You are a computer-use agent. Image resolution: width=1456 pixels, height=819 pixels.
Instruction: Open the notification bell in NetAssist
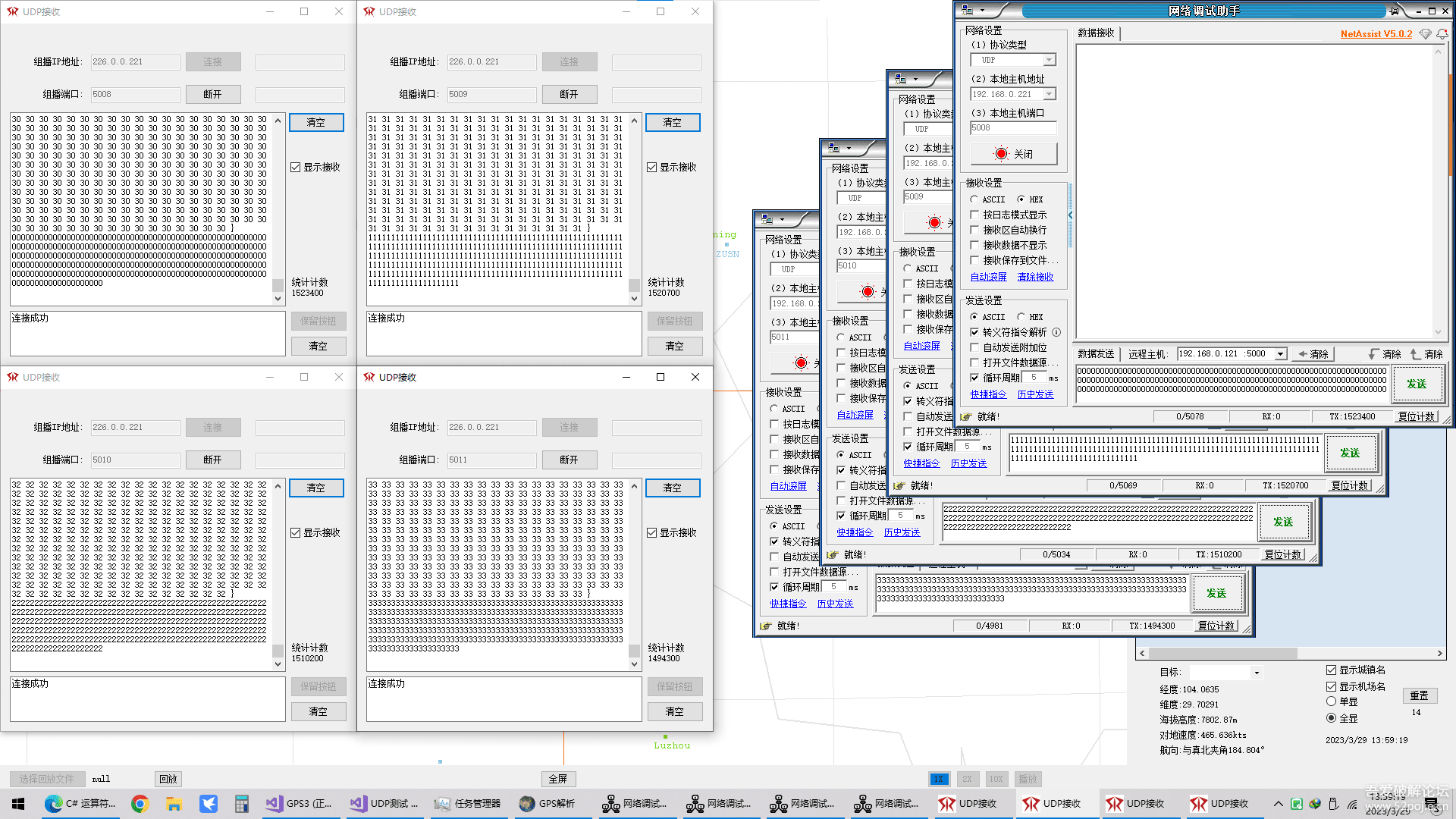click(1442, 34)
